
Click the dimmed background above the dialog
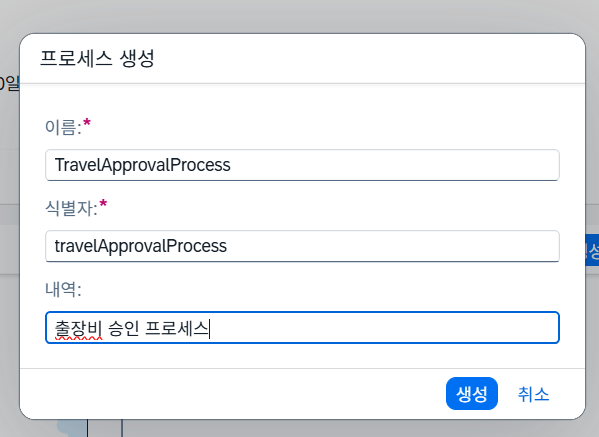tap(300, 16)
